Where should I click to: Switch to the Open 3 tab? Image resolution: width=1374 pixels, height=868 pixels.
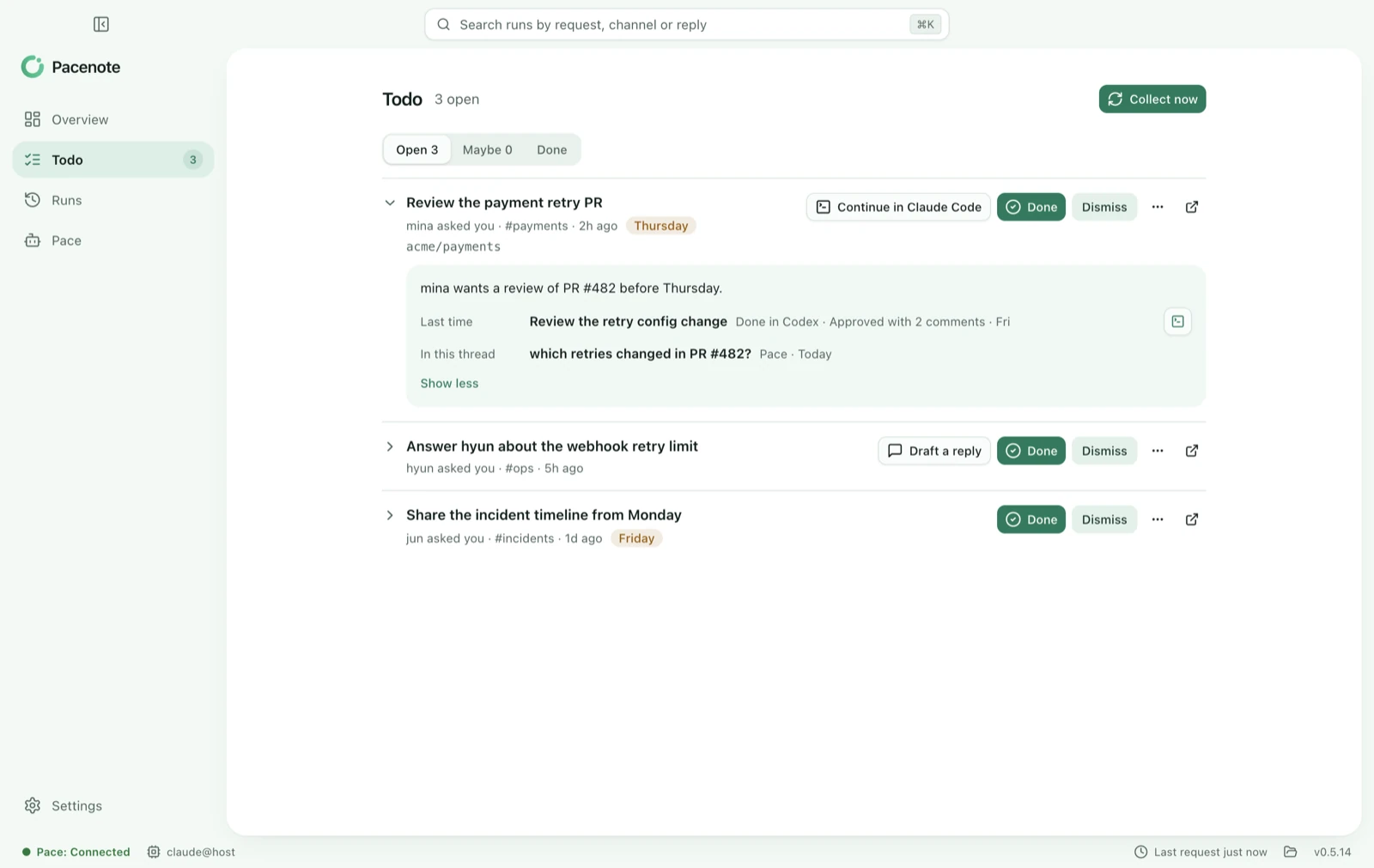coord(416,149)
